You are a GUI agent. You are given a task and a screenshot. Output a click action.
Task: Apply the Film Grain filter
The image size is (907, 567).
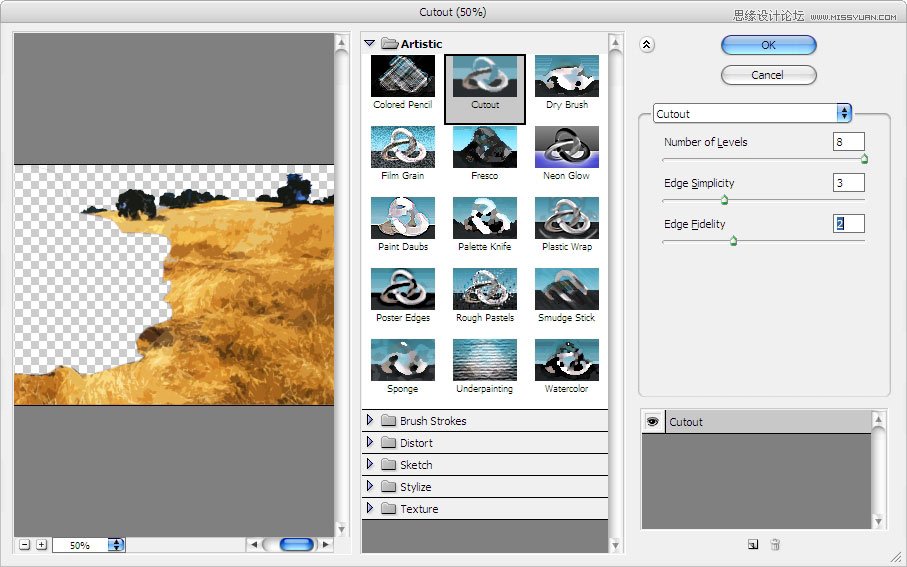403,147
